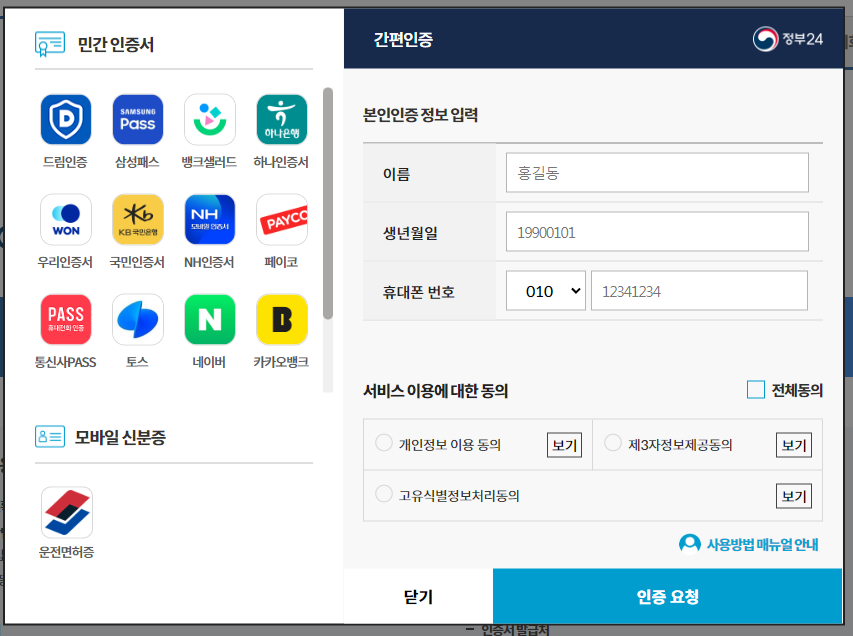
Task: Click the 닫기 button
Action: tap(418, 596)
